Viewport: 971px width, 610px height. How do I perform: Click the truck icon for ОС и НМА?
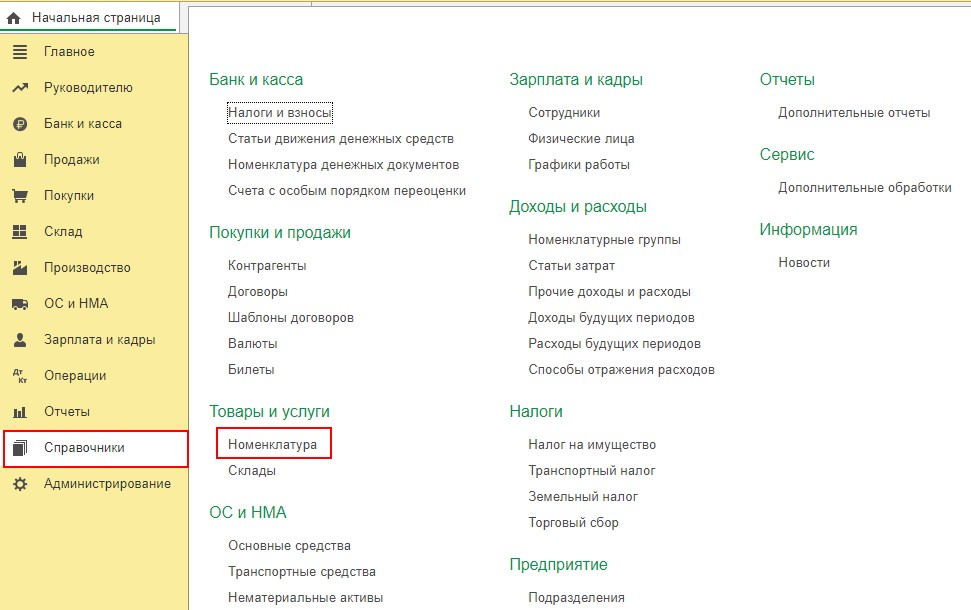pyautogui.click(x=20, y=304)
